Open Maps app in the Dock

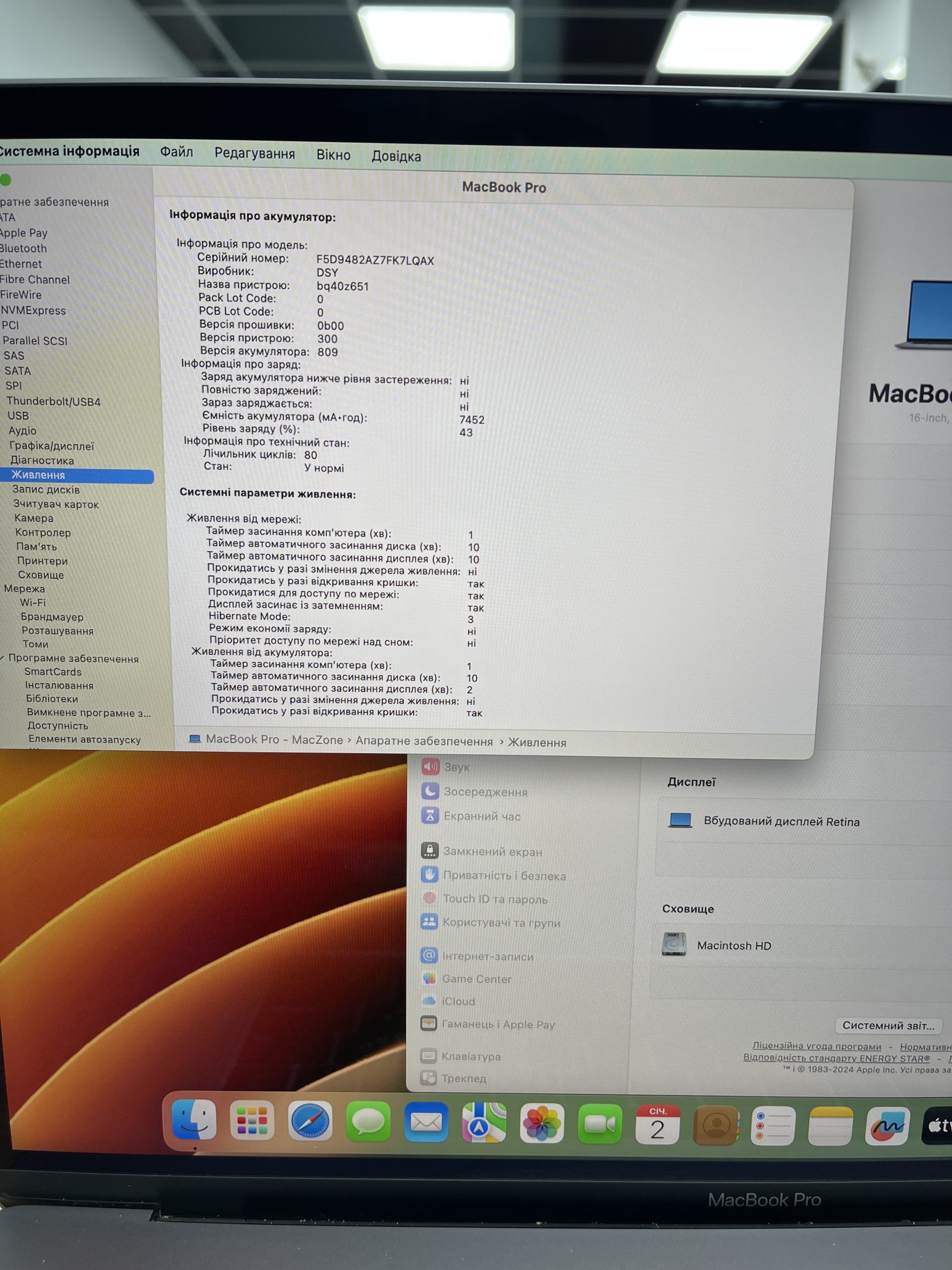click(484, 1123)
